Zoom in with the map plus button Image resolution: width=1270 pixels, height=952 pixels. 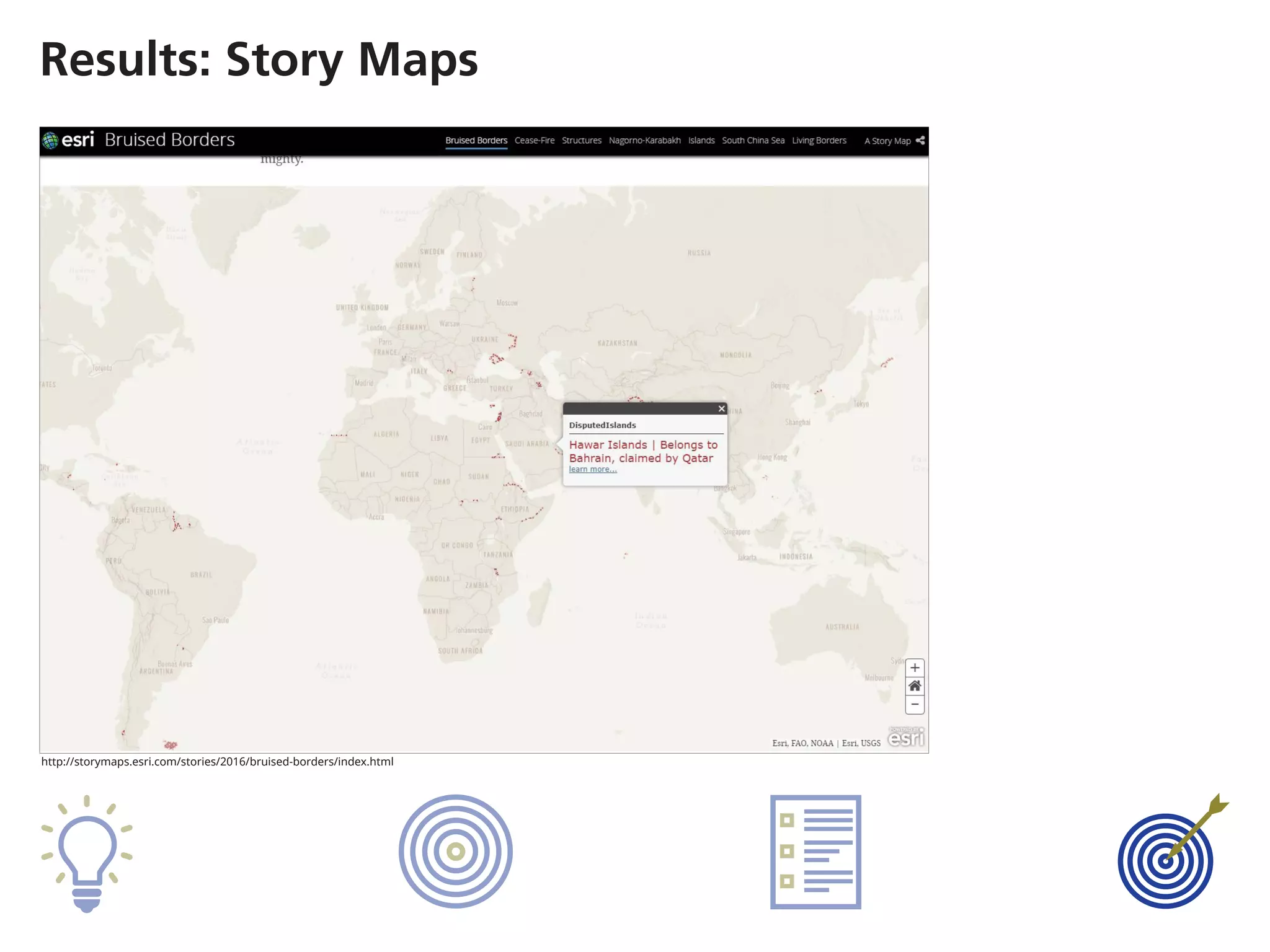(x=914, y=668)
